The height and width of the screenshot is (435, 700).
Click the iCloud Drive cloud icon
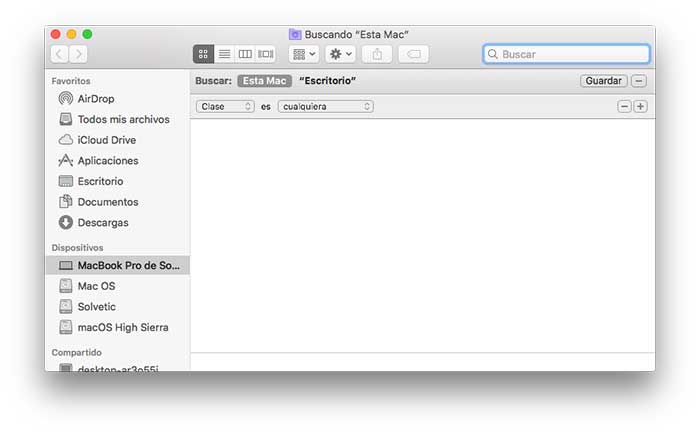66,140
